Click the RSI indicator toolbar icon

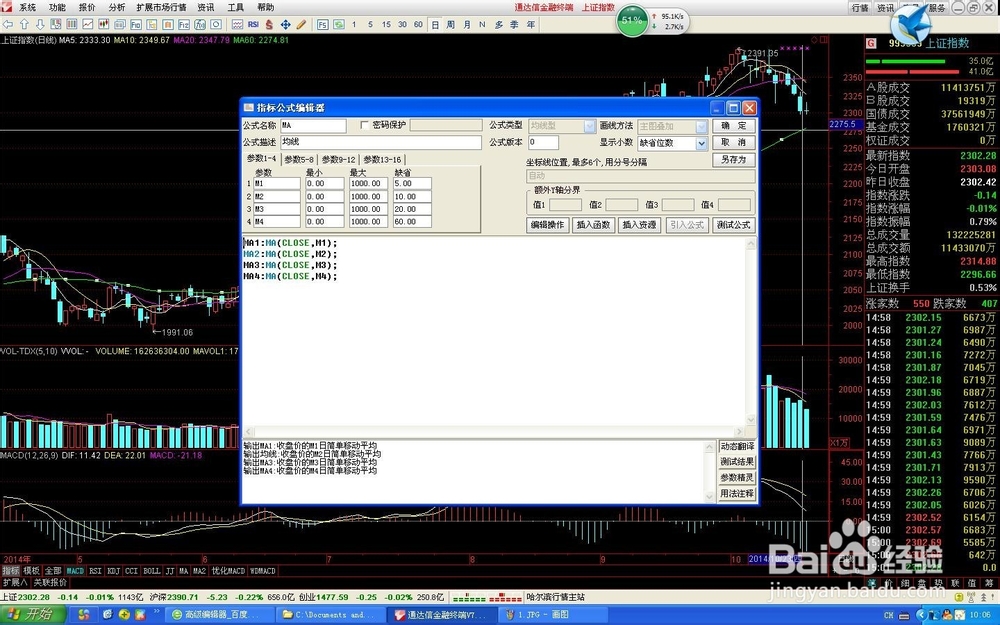point(253,24)
